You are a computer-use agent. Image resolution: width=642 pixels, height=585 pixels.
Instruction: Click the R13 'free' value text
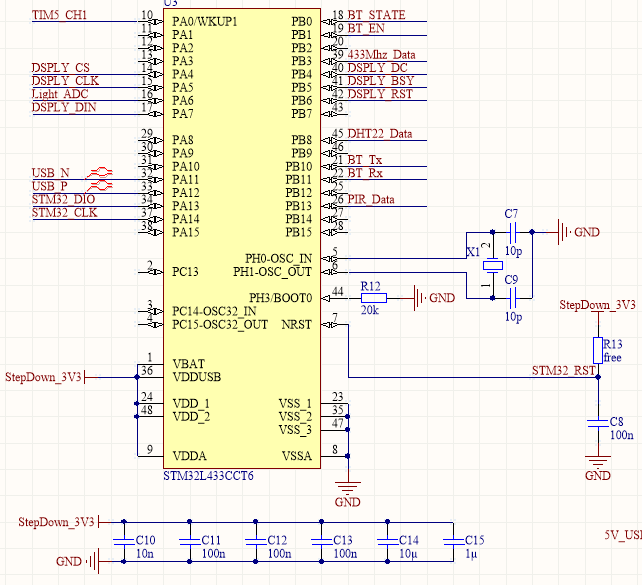point(612,357)
